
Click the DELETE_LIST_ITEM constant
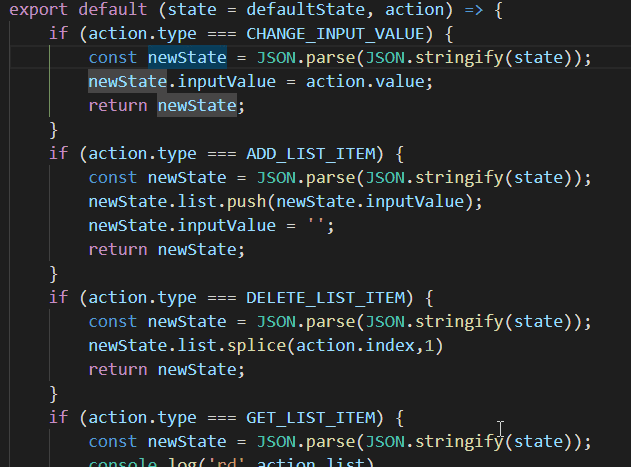coord(325,298)
